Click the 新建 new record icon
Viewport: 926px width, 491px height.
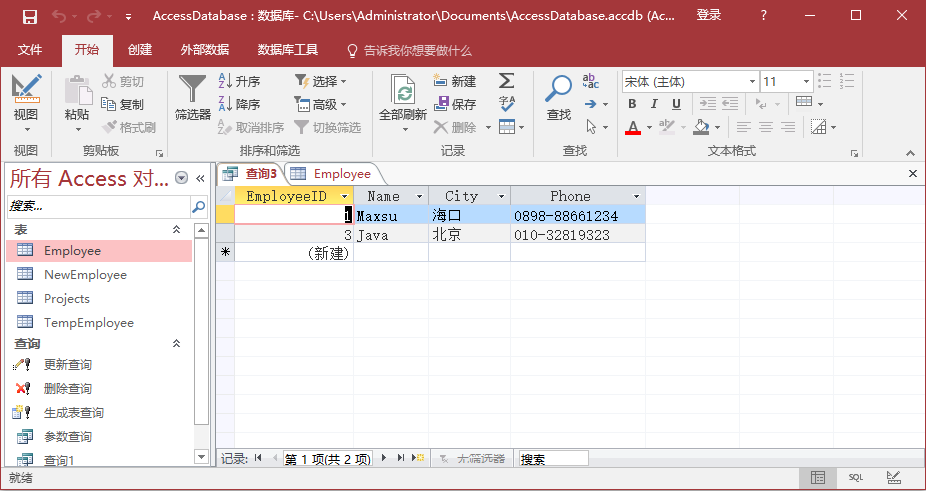[455, 81]
